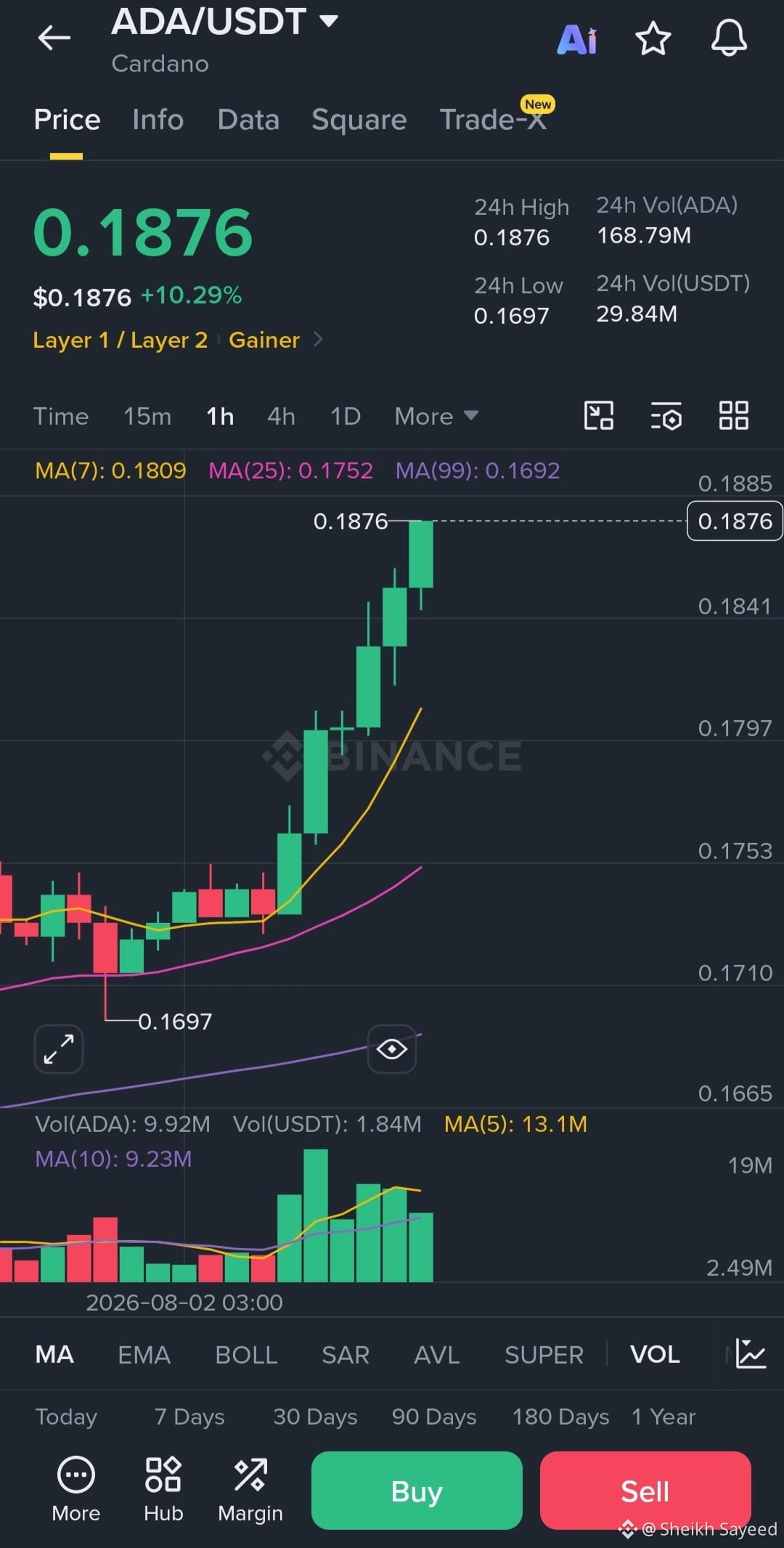Select the 1h interval
Image resolution: width=784 pixels, height=1548 pixels.
[220, 416]
